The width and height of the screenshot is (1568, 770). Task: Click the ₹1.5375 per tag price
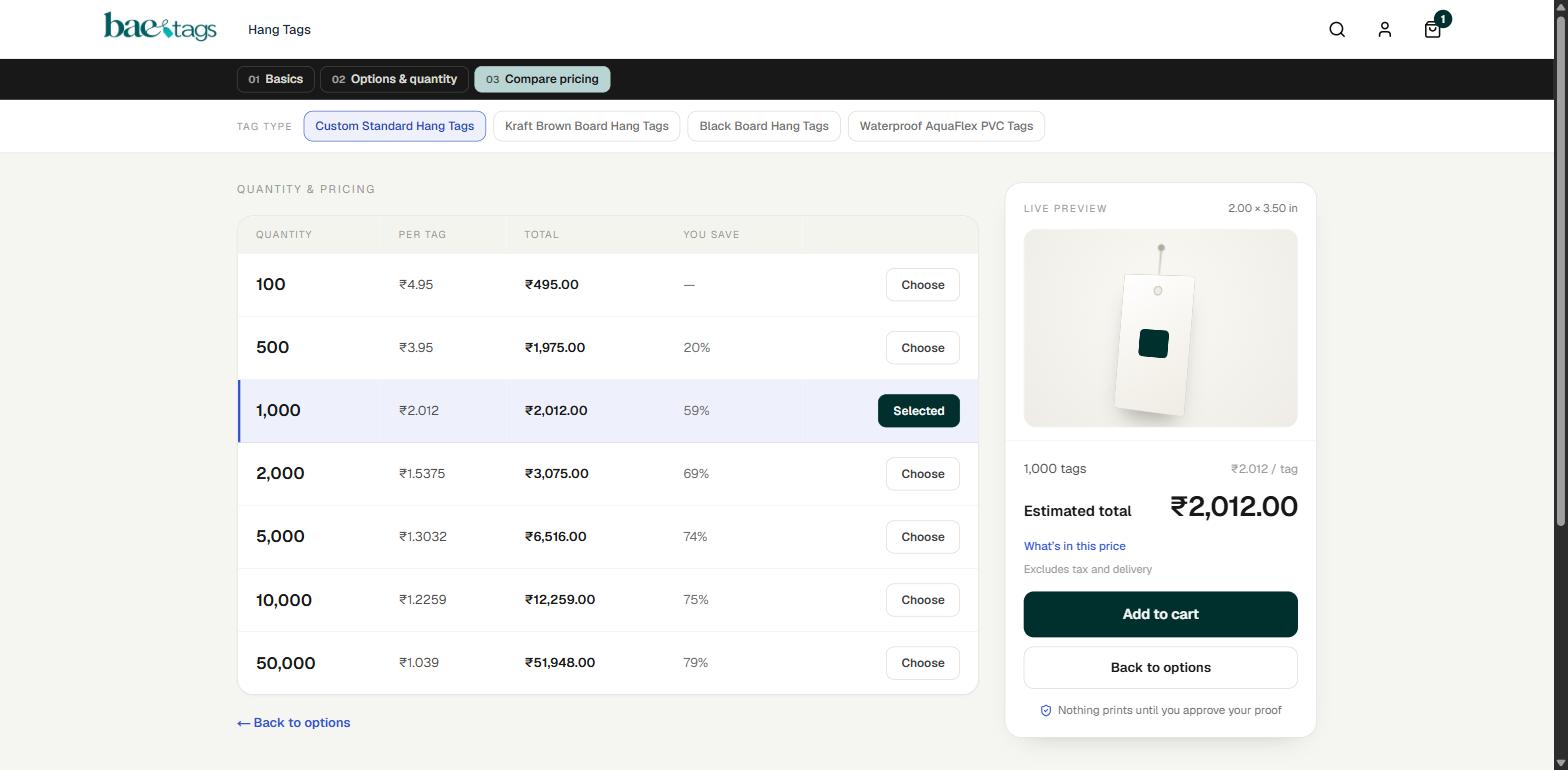coord(422,474)
